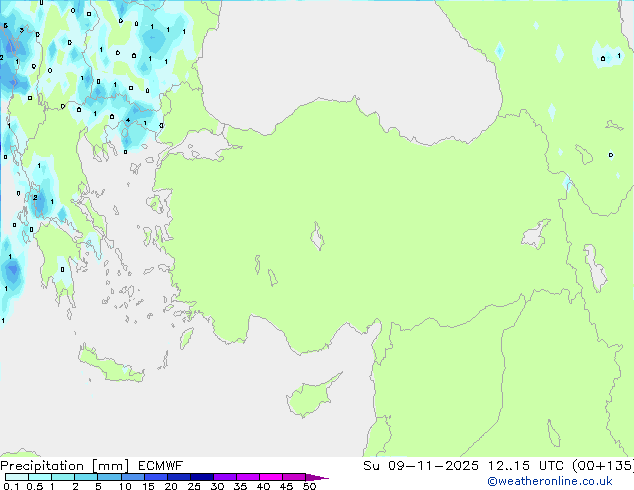Click the island of Cyprus on map
Screen dimensions: 634x490
pos(309,398)
